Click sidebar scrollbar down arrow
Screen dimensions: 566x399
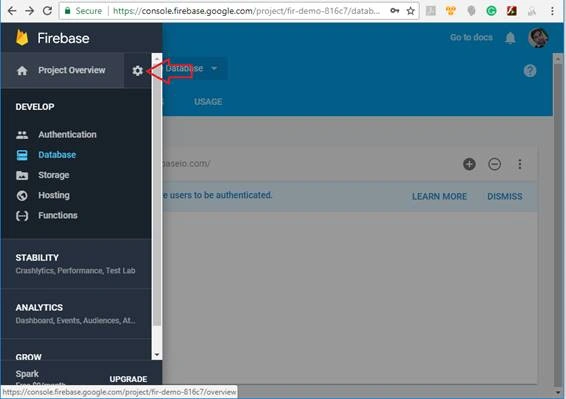point(157,355)
